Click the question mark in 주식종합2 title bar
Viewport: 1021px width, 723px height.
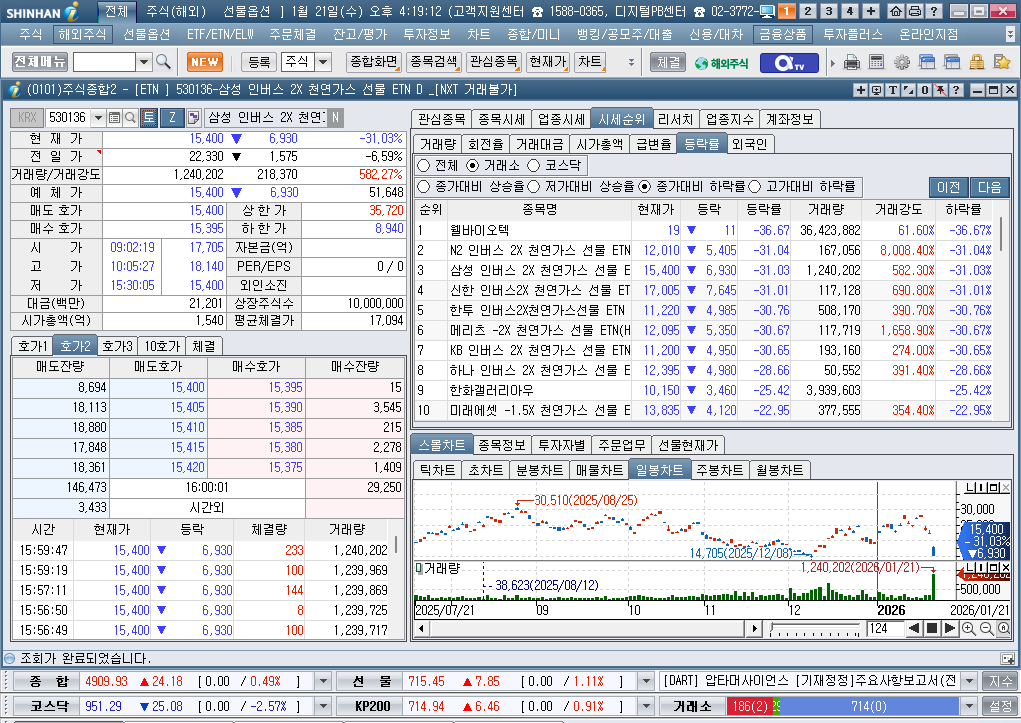pos(956,90)
